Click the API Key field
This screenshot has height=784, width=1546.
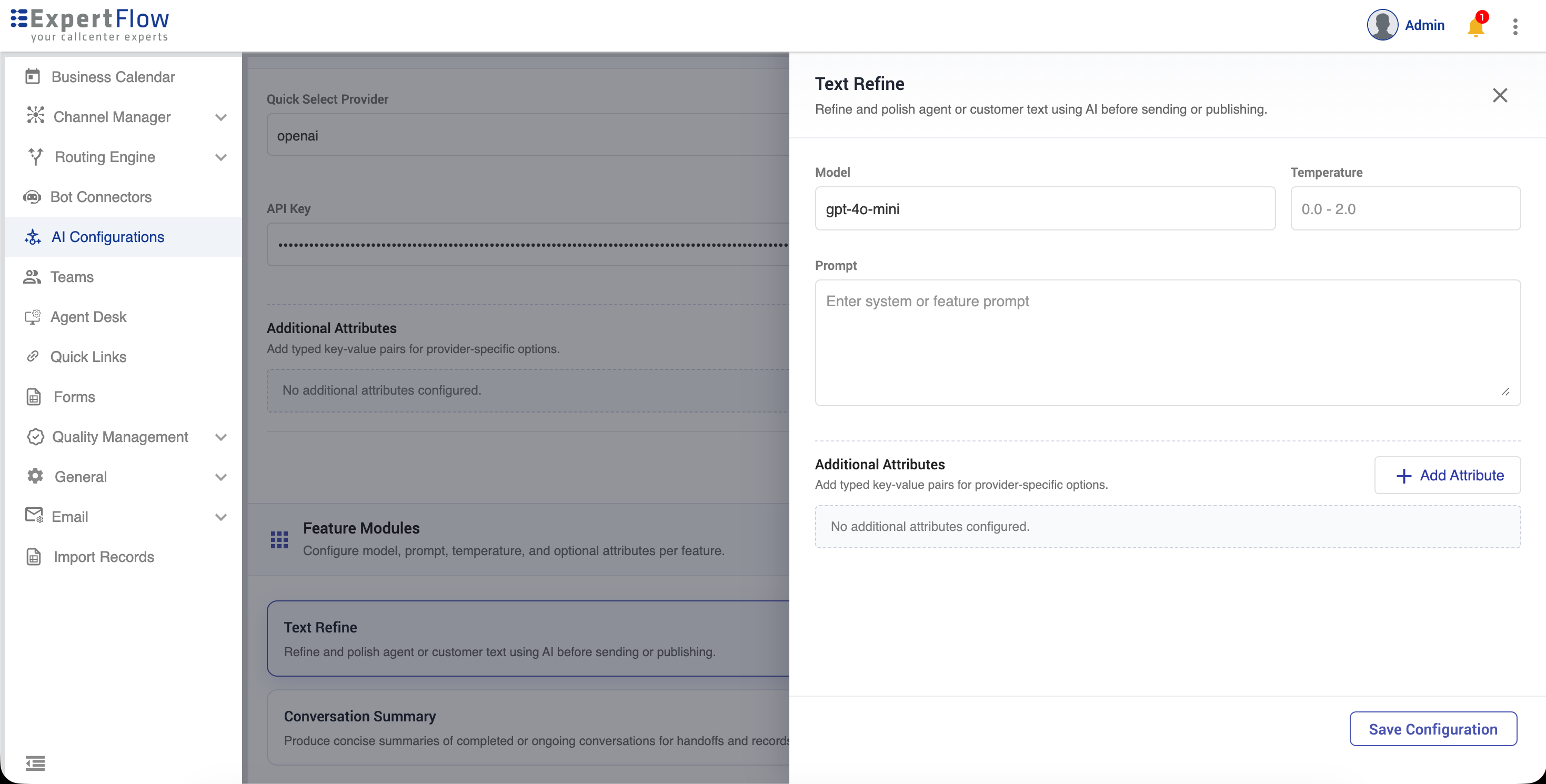[528, 244]
